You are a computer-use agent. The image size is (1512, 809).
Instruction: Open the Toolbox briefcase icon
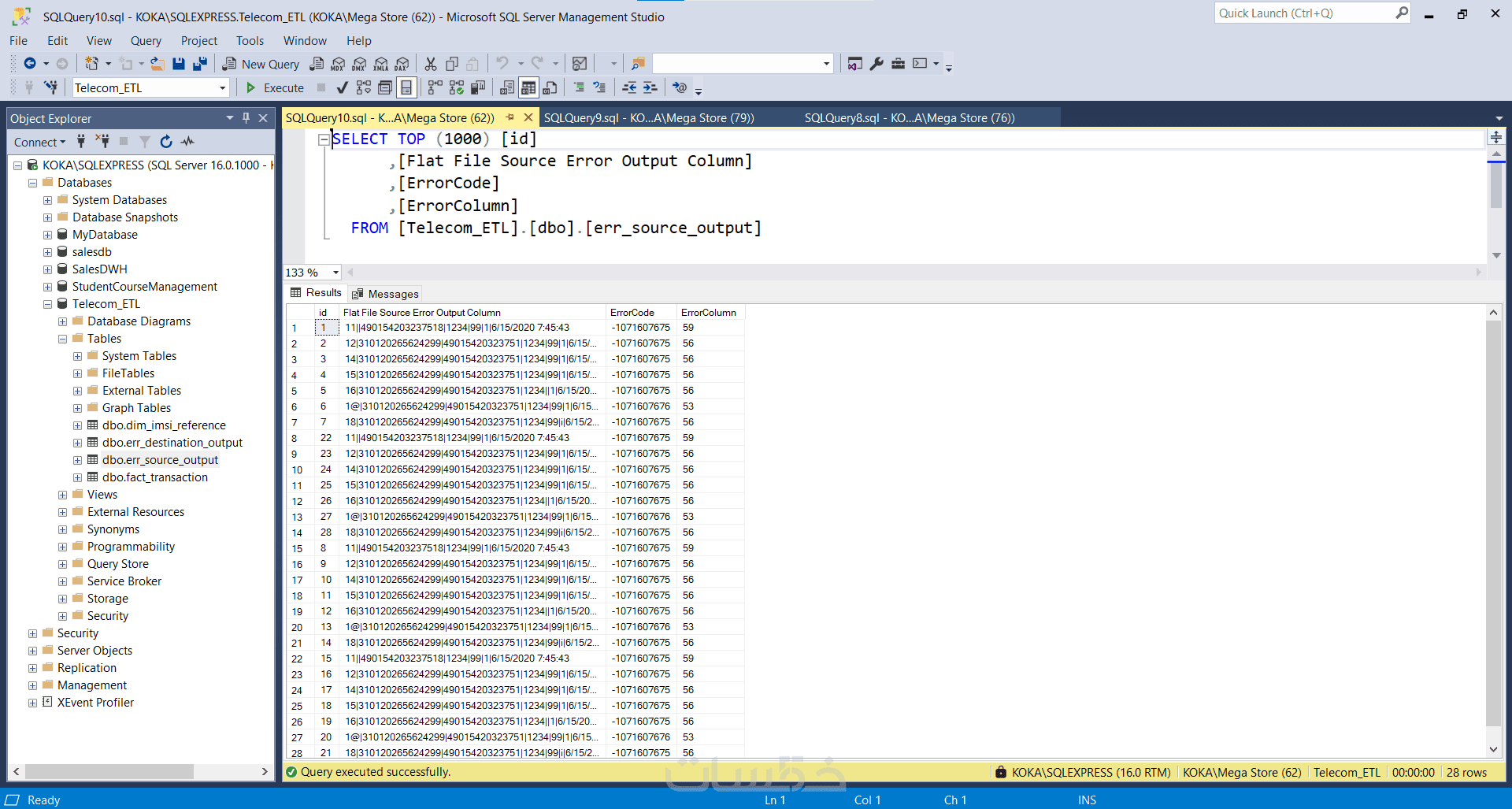pos(898,64)
